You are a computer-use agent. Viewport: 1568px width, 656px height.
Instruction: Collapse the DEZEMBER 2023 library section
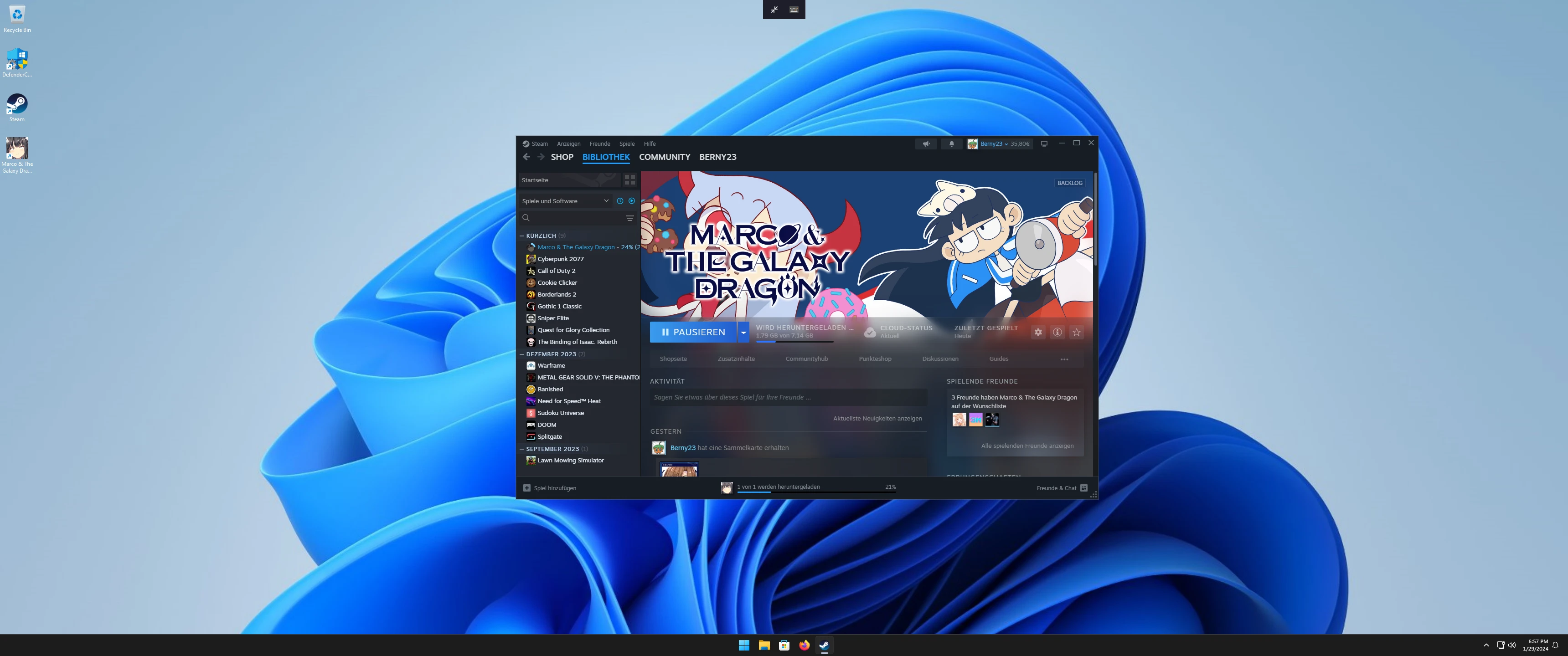(x=521, y=354)
